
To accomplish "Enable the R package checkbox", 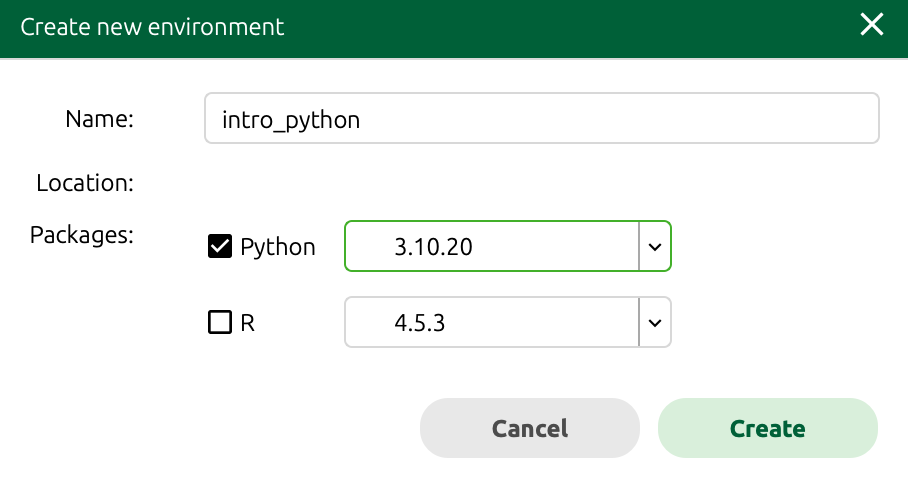I will [x=220, y=322].
